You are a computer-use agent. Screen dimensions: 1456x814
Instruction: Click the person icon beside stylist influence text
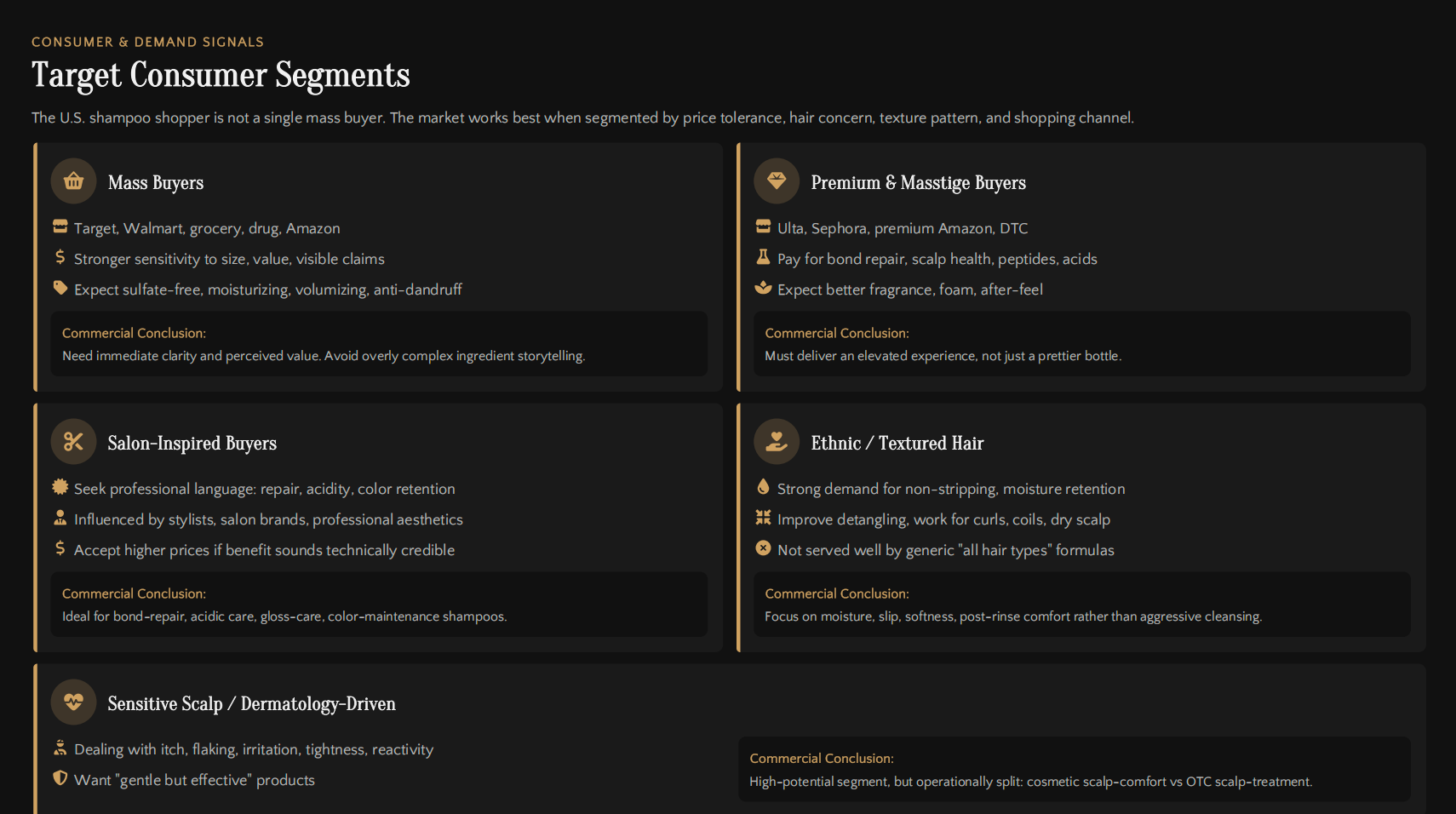click(x=60, y=518)
